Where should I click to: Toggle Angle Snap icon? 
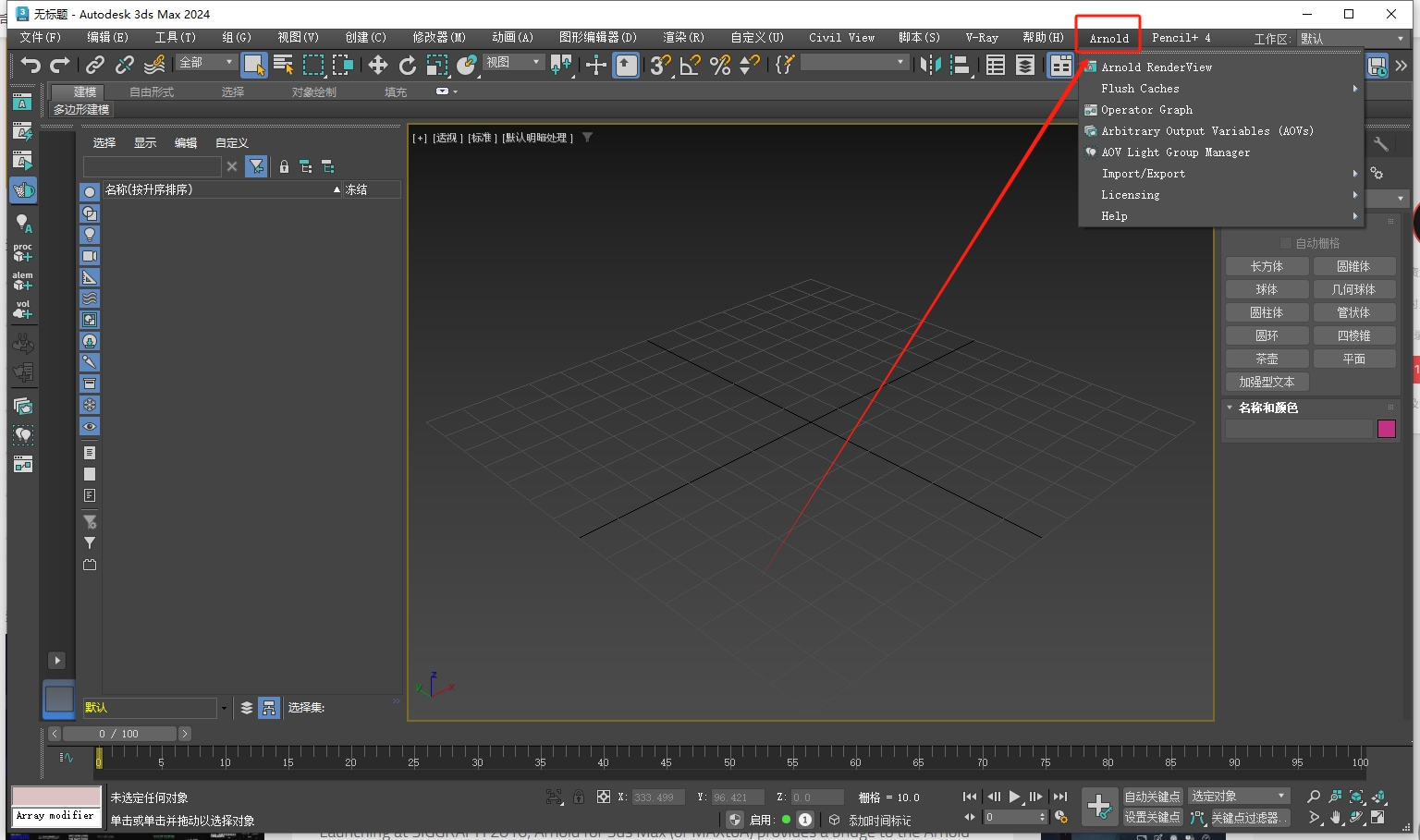[x=690, y=65]
